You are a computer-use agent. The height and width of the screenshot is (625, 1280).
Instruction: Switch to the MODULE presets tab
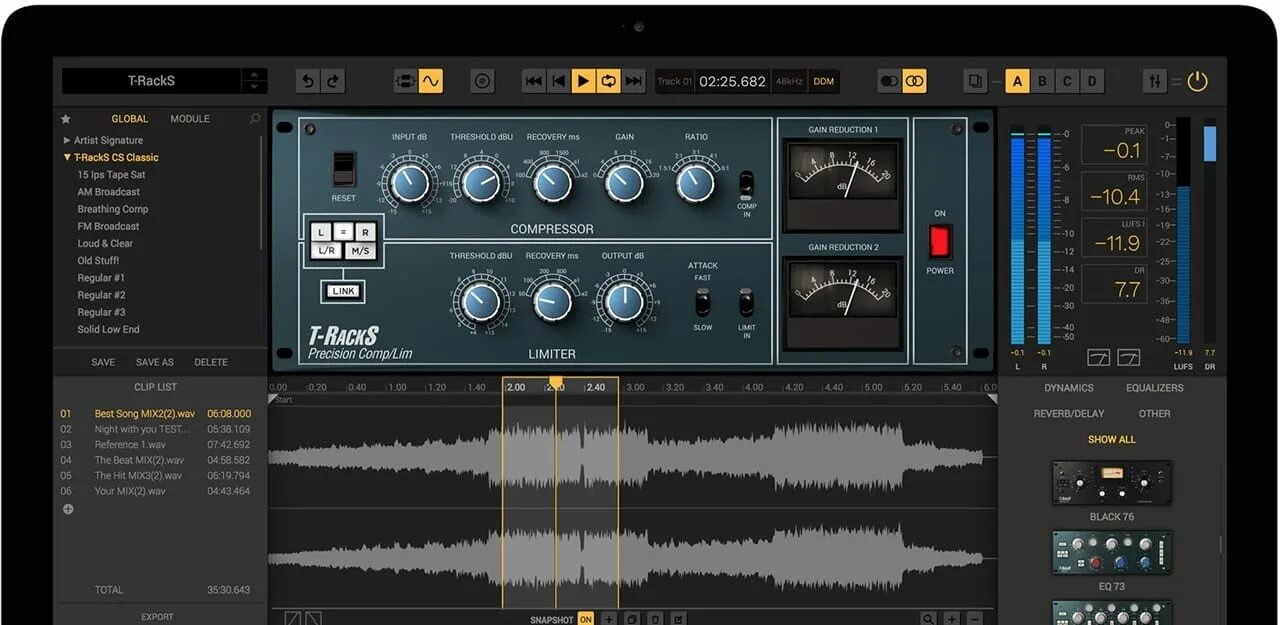point(190,119)
